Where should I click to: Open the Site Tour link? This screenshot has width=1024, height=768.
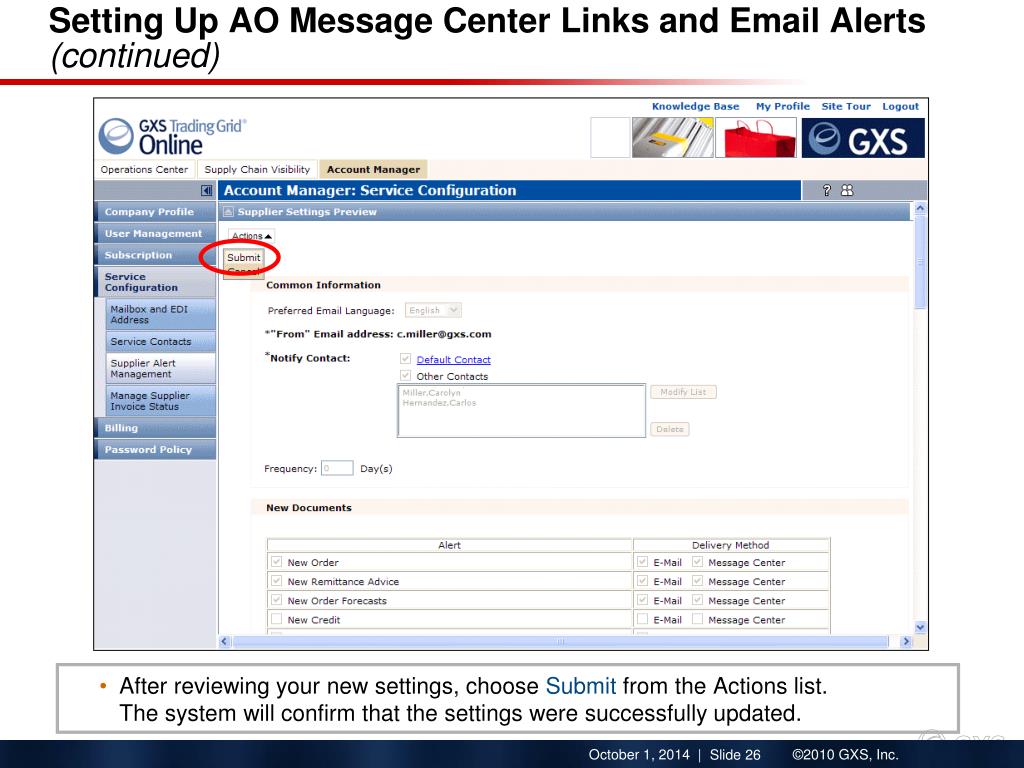pyautogui.click(x=846, y=106)
